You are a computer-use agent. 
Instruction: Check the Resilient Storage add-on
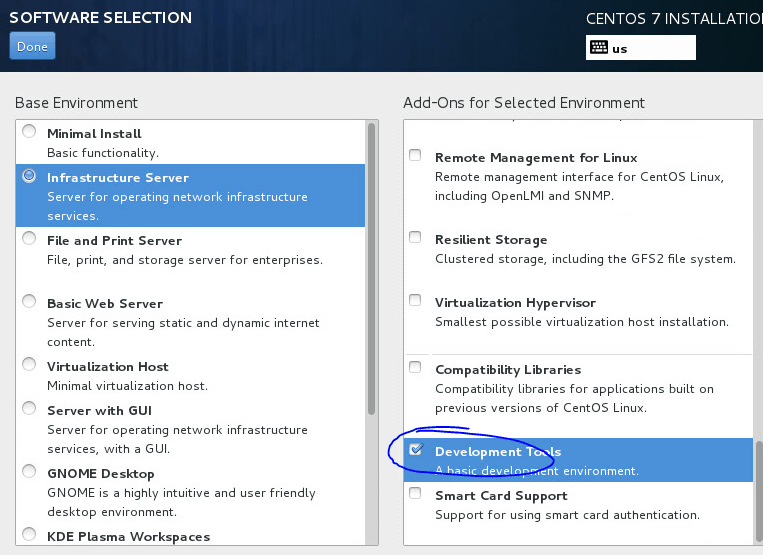point(415,237)
